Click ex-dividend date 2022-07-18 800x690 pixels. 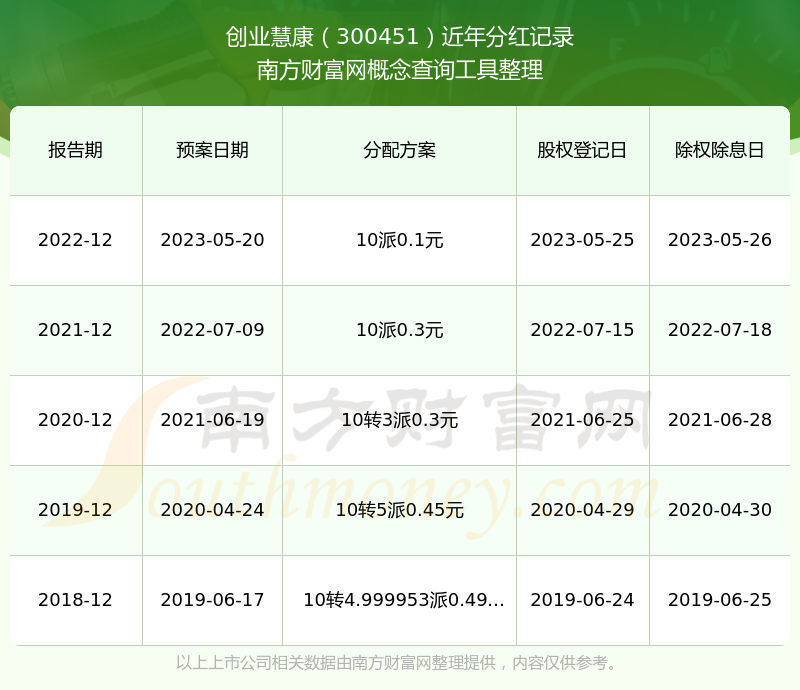(719, 330)
